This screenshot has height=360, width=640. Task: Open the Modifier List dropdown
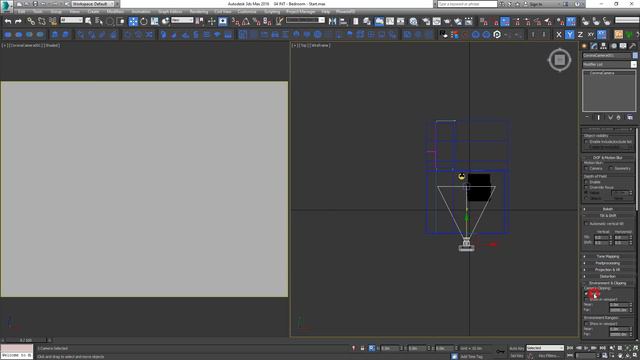(x=609, y=64)
